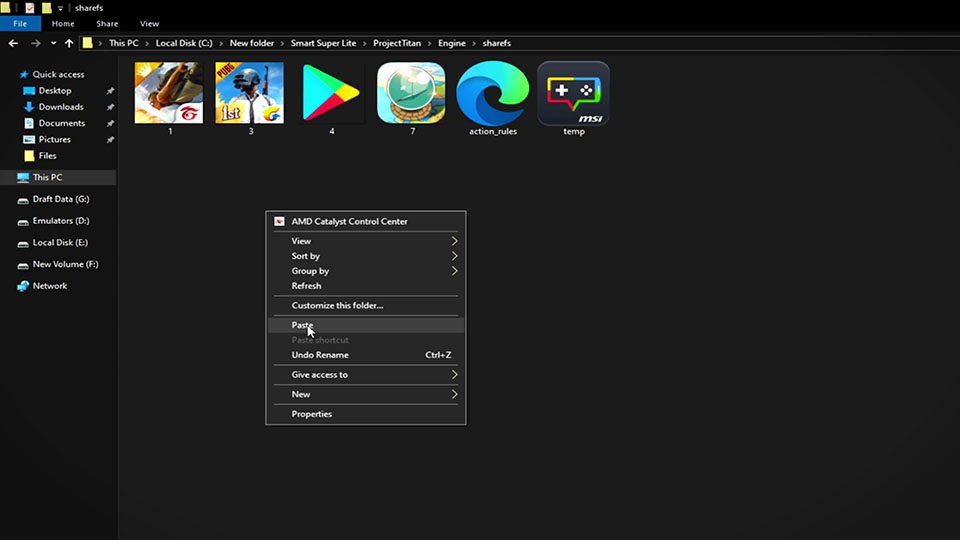Screen dimensions: 960x540
Task: Click the folder icon in address bar
Action: (88, 43)
